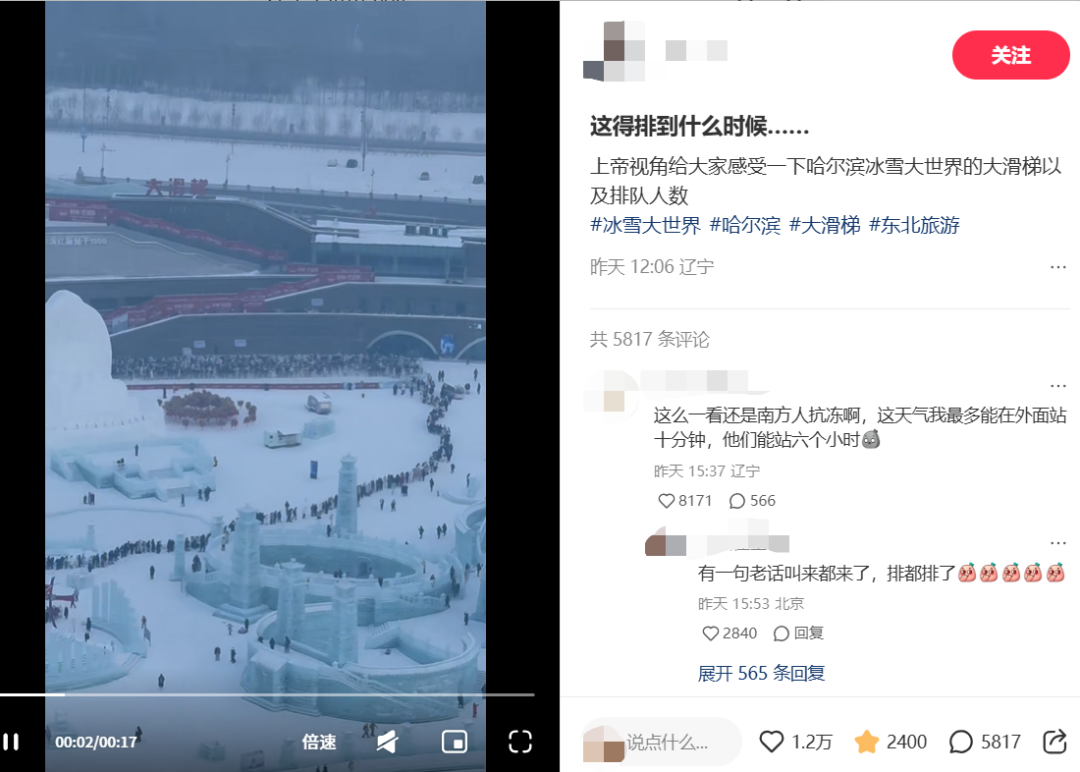This screenshot has width=1080, height=772.
Task: Toggle the video mute speaker icon
Action: [x=387, y=742]
